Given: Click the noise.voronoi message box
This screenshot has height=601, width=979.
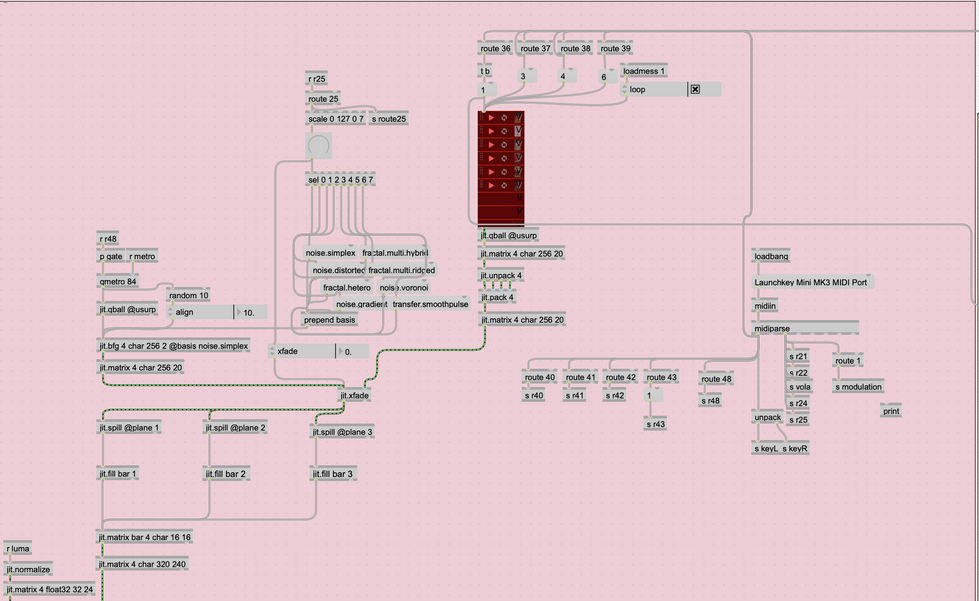Looking at the screenshot, I should (x=404, y=288).
